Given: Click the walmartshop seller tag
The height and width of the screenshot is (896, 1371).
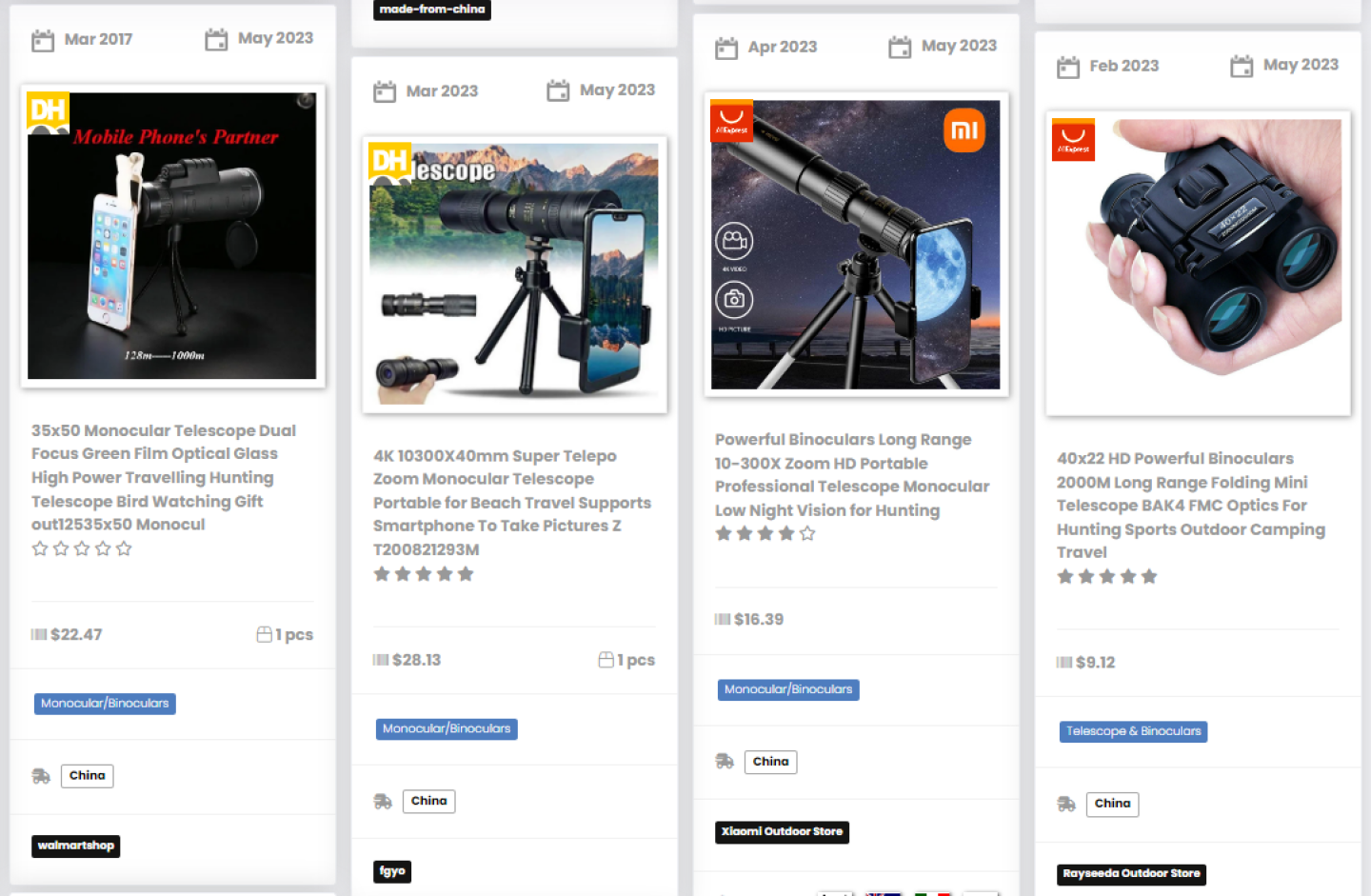Looking at the screenshot, I should point(76,846).
